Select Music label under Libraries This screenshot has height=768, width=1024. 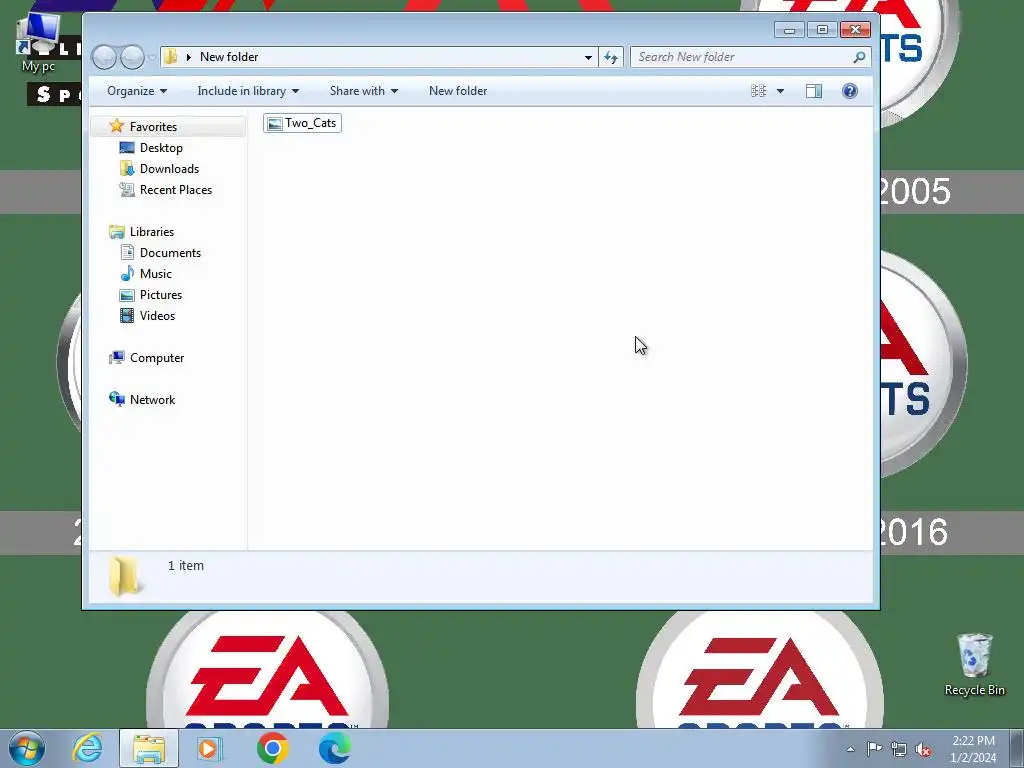[x=155, y=274]
